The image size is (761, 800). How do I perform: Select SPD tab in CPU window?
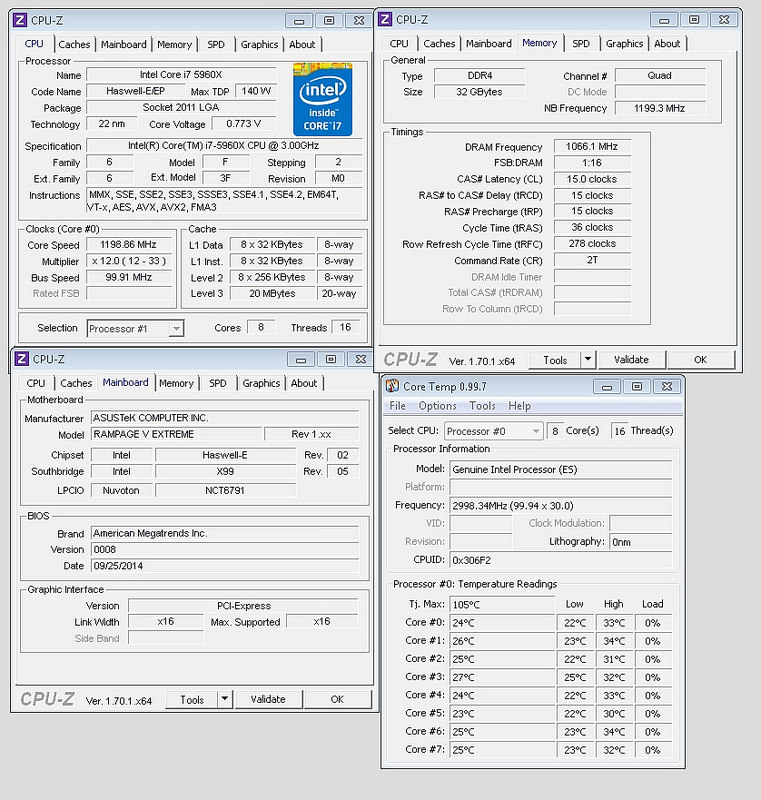click(216, 44)
